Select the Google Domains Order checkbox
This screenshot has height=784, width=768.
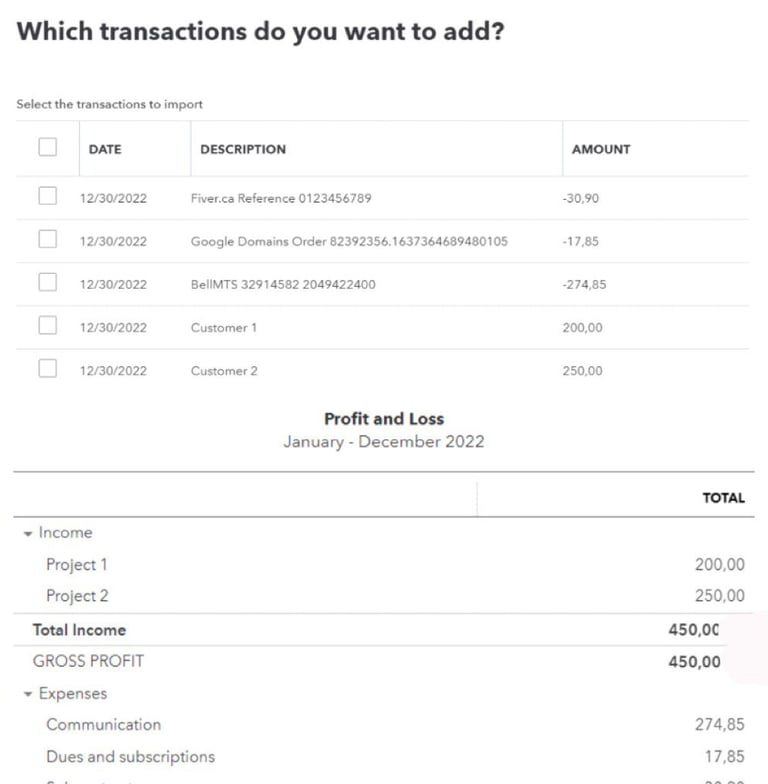[48, 240]
